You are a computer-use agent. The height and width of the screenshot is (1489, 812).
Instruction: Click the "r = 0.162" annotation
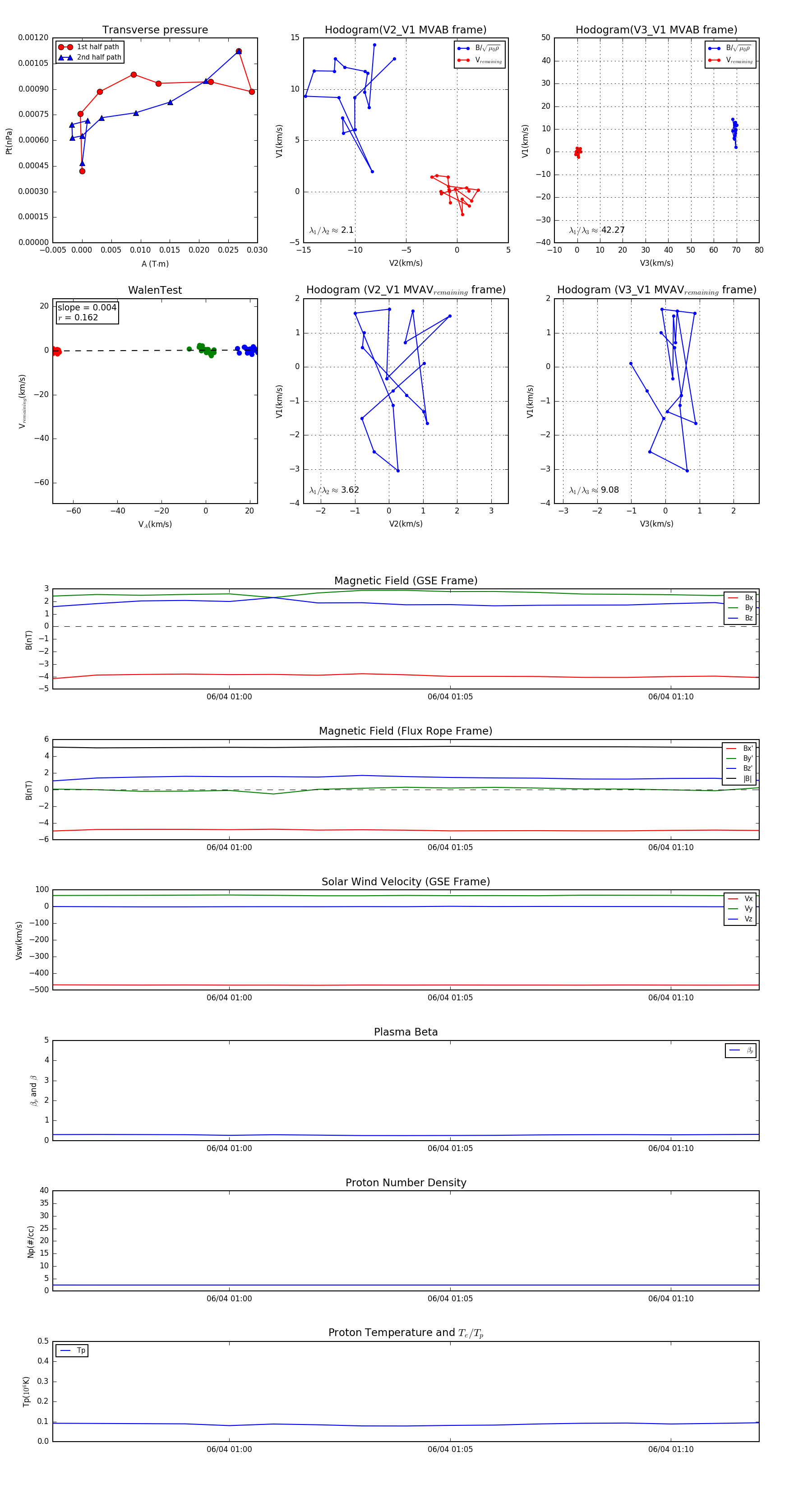78,318
